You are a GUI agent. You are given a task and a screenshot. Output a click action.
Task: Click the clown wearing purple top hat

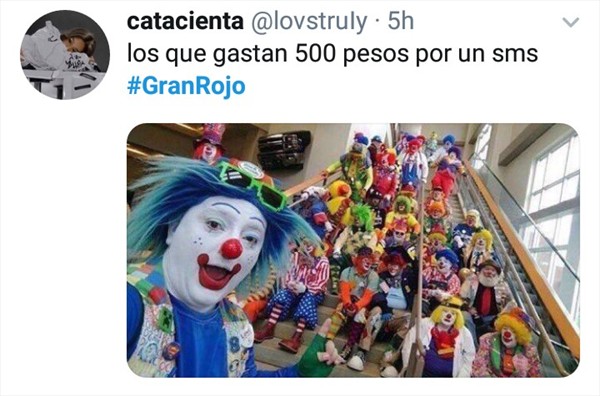pyautogui.click(x=209, y=143)
